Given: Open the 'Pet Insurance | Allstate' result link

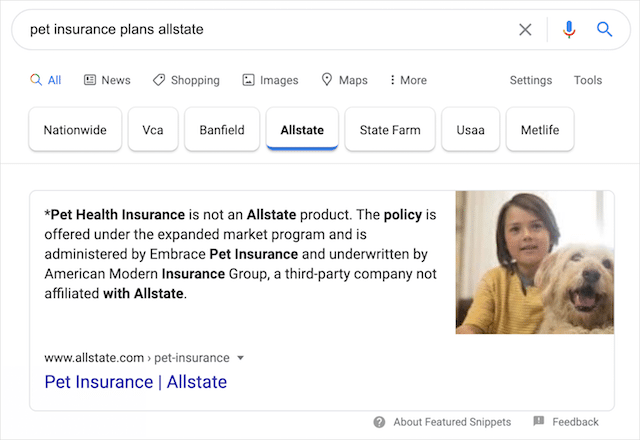Looking at the screenshot, I should (x=136, y=382).
